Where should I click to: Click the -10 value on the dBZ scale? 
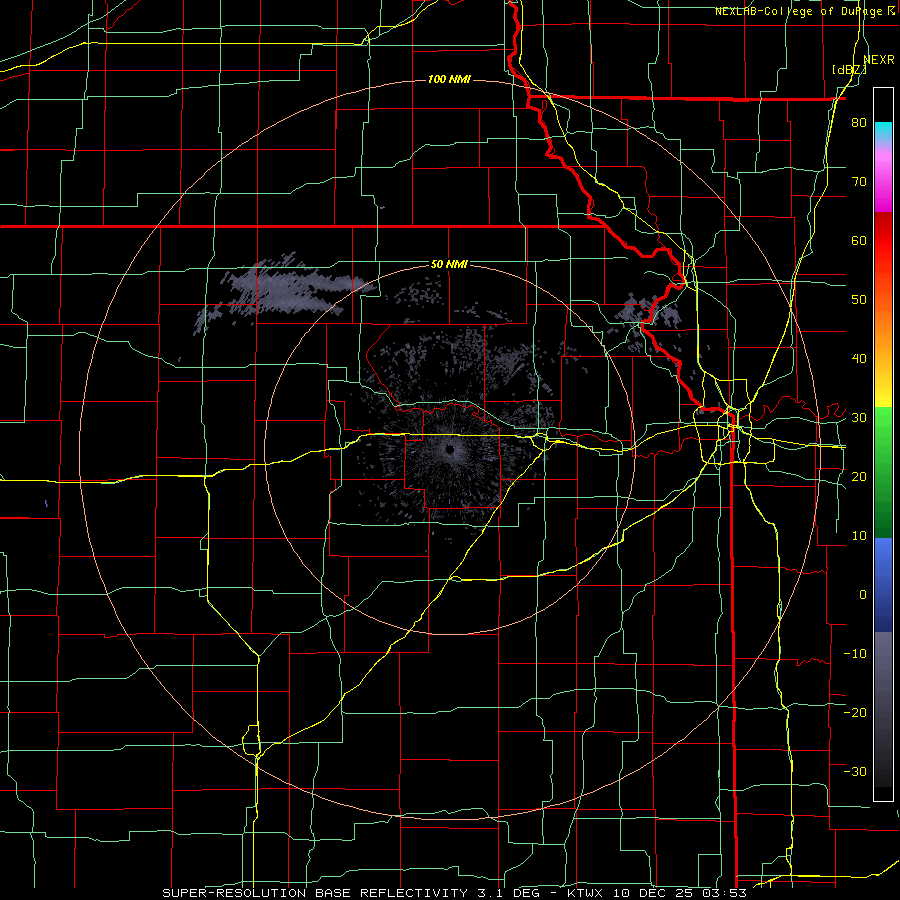[855, 654]
